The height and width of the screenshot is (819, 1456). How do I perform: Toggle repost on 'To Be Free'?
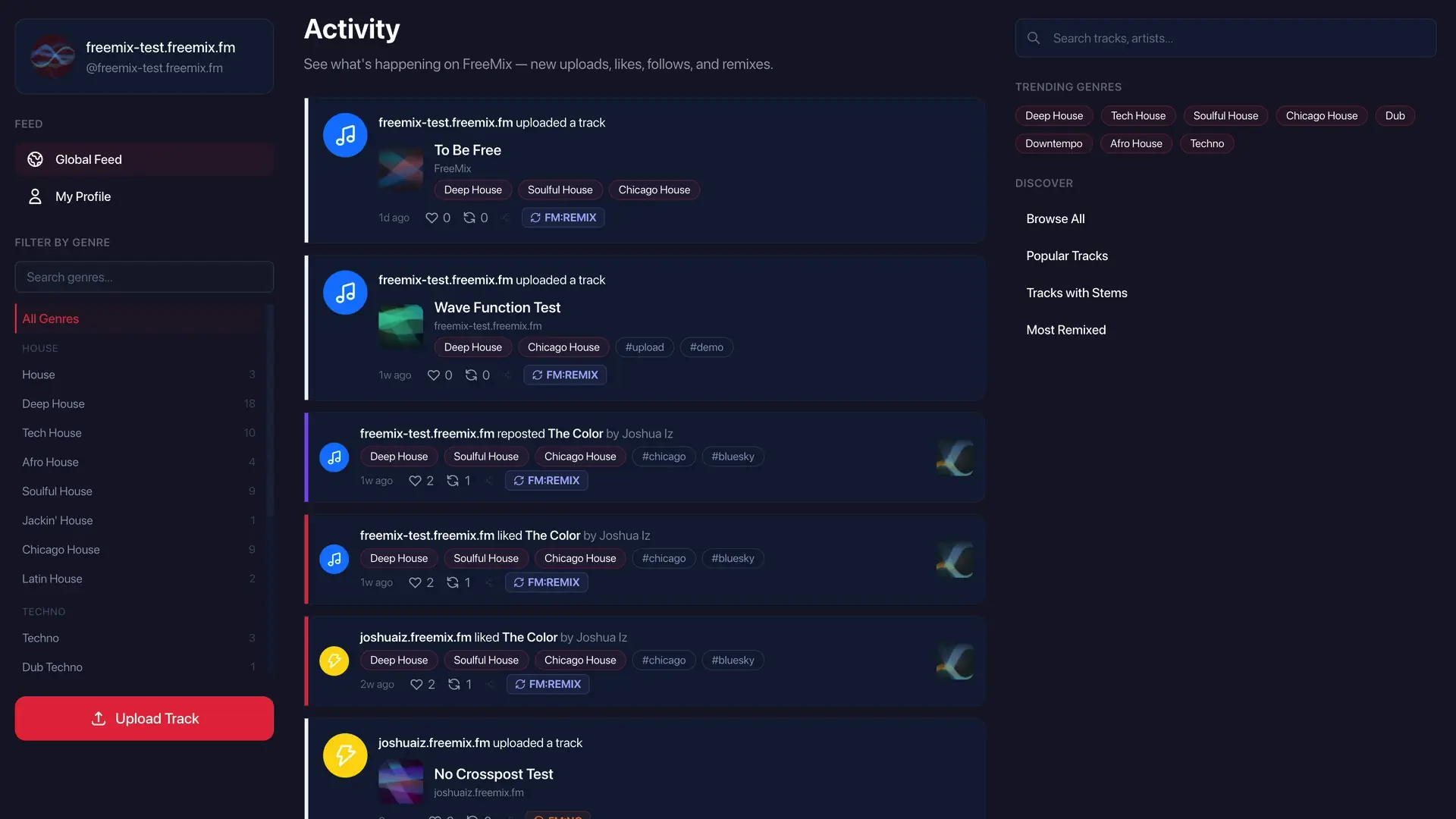(x=469, y=218)
